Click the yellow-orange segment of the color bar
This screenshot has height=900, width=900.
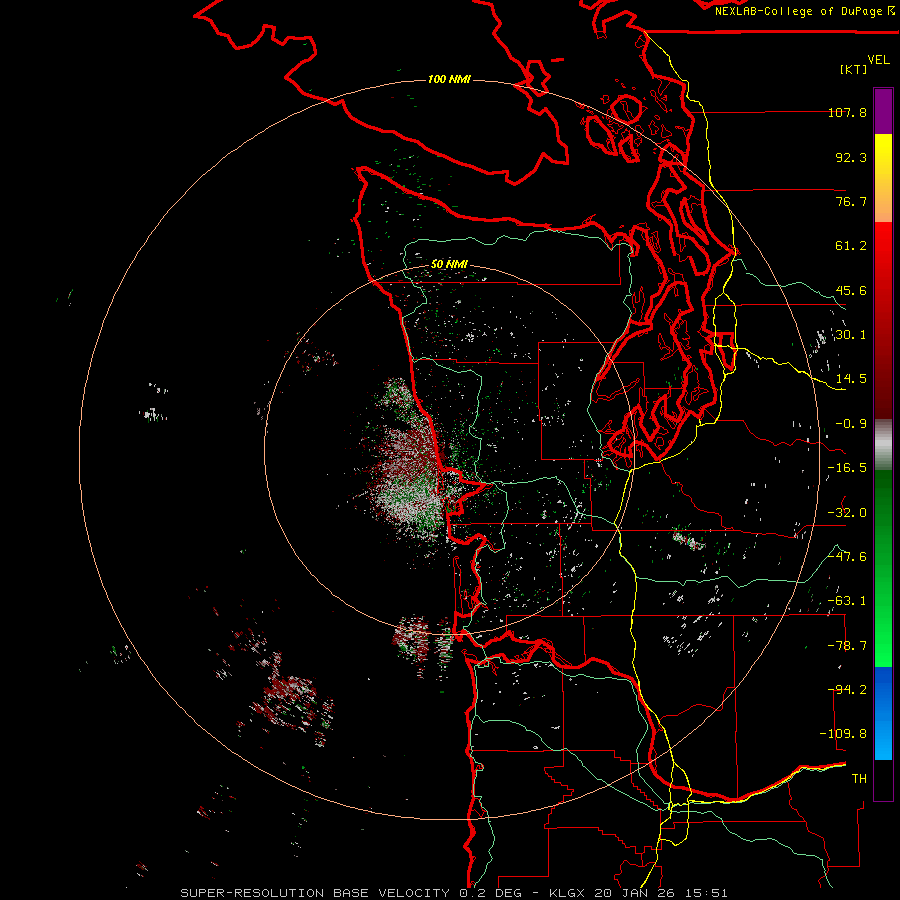[x=883, y=178]
